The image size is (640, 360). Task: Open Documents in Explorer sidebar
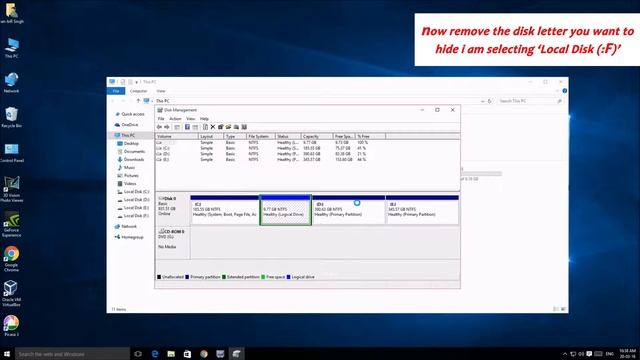[134, 151]
